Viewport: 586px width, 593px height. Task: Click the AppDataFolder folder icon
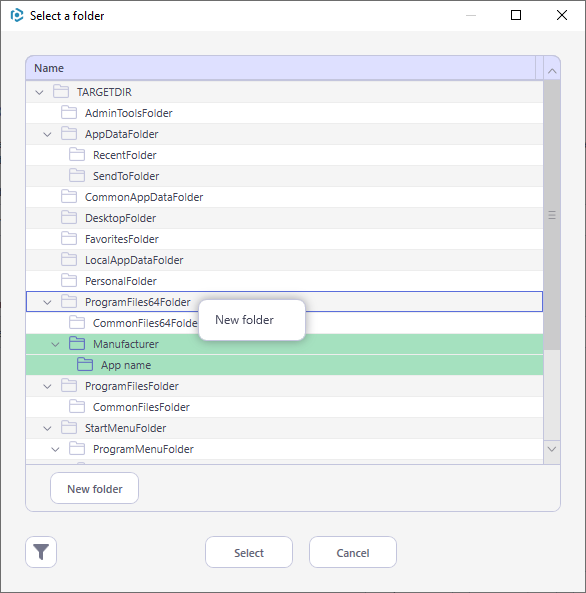[69, 134]
